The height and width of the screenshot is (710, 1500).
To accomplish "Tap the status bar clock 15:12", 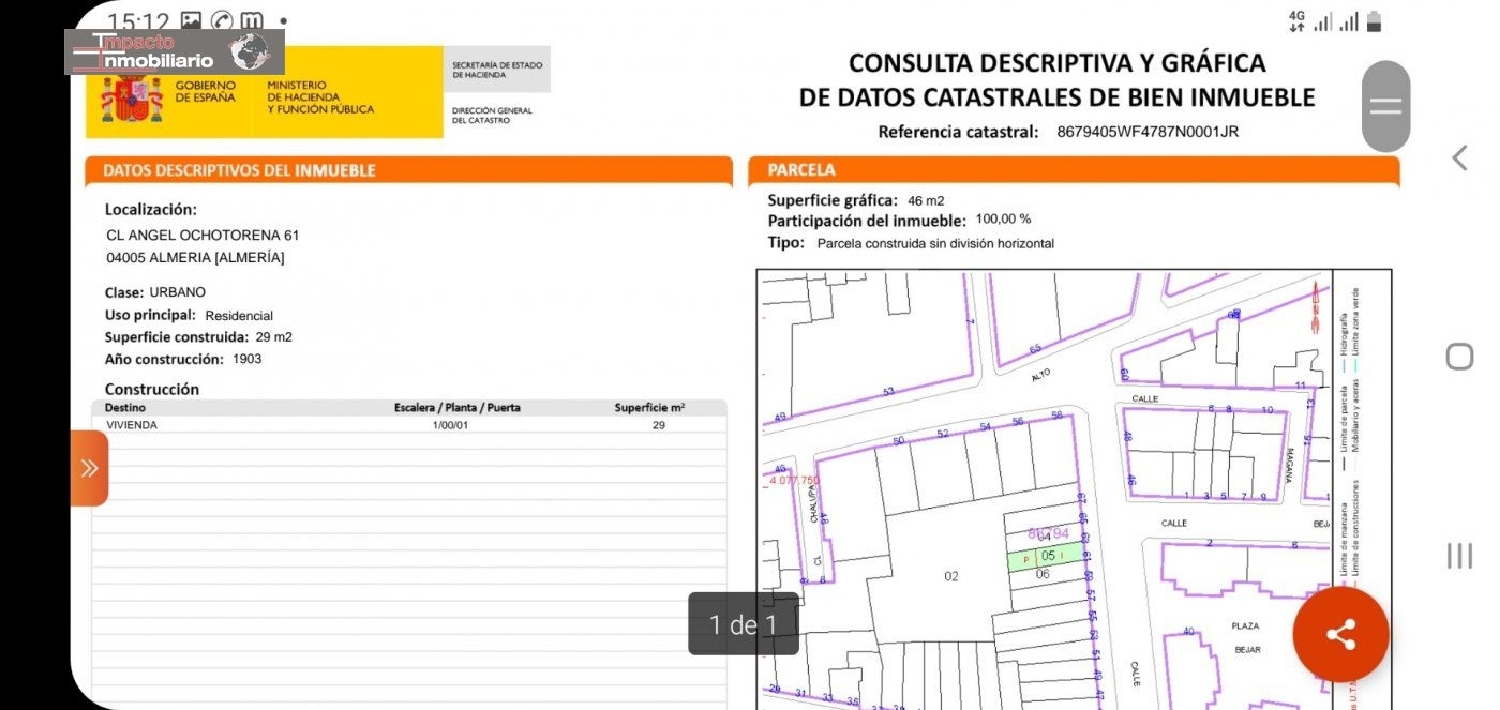I will click(x=140, y=22).
